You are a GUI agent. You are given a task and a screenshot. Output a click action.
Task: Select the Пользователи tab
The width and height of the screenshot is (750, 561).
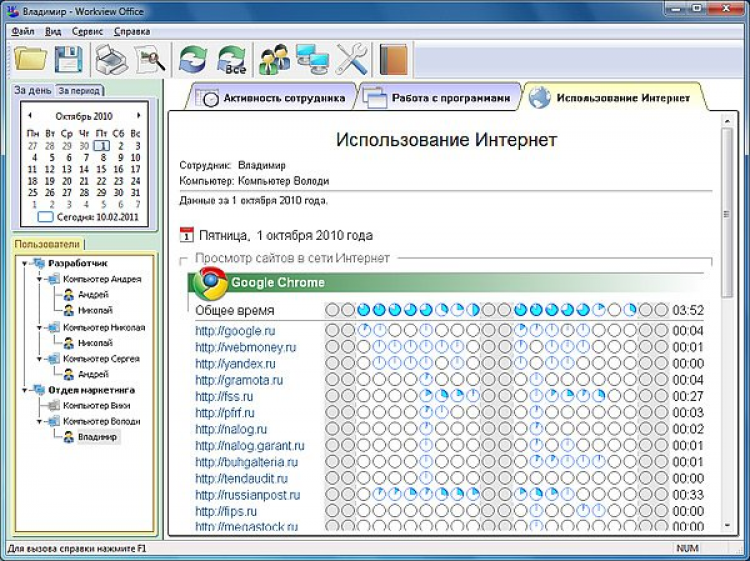47,244
